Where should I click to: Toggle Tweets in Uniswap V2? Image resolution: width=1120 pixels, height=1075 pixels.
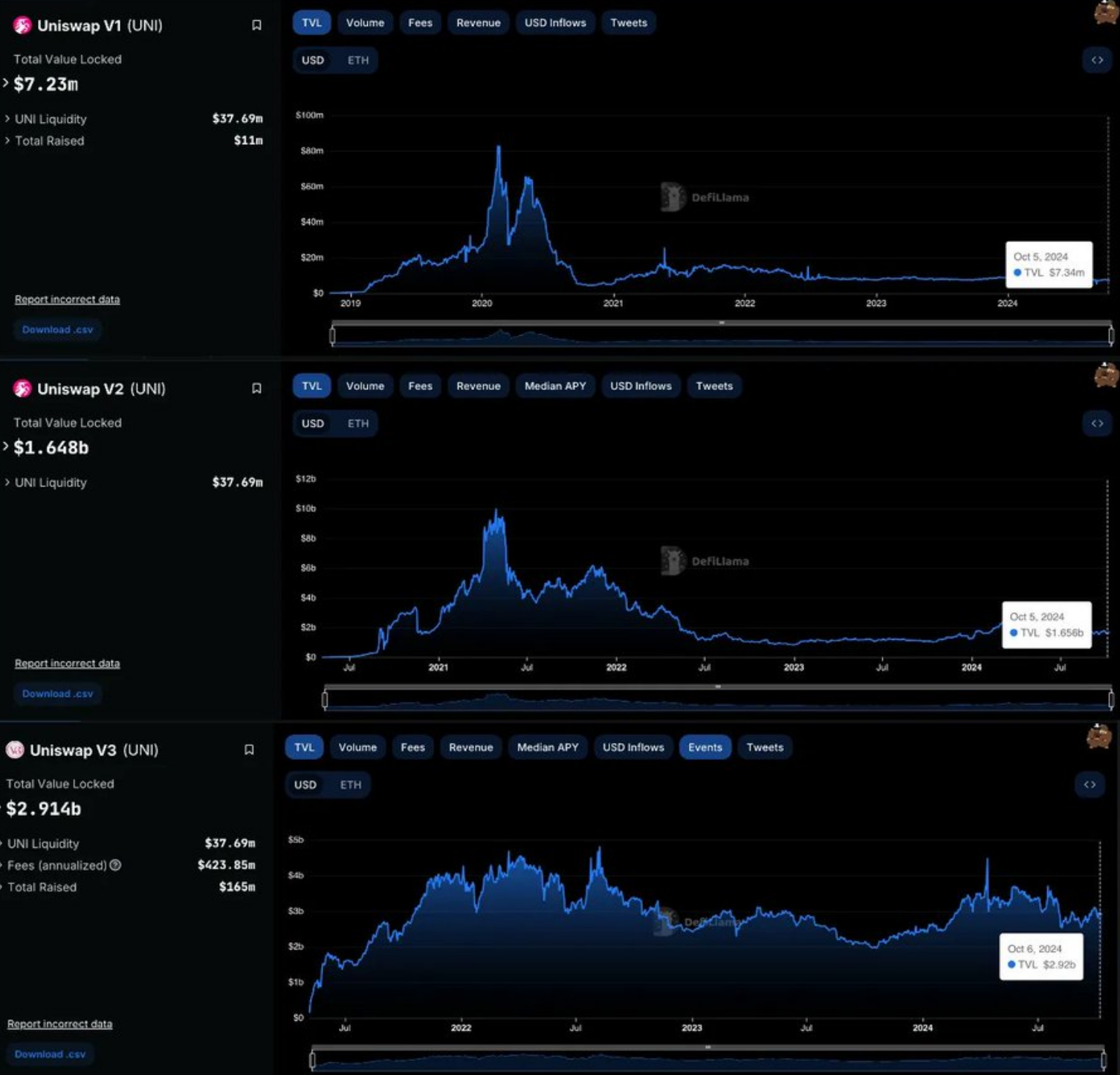point(714,386)
